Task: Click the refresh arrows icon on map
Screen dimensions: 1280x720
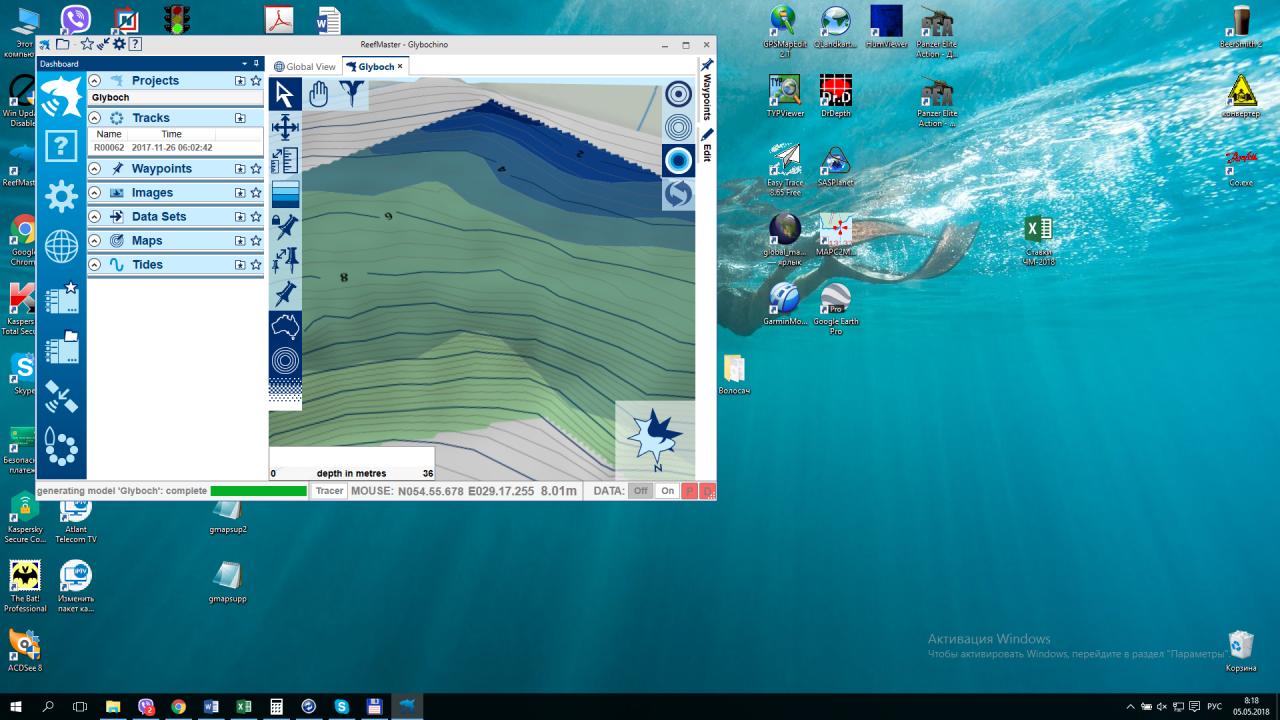Action: tap(678, 193)
